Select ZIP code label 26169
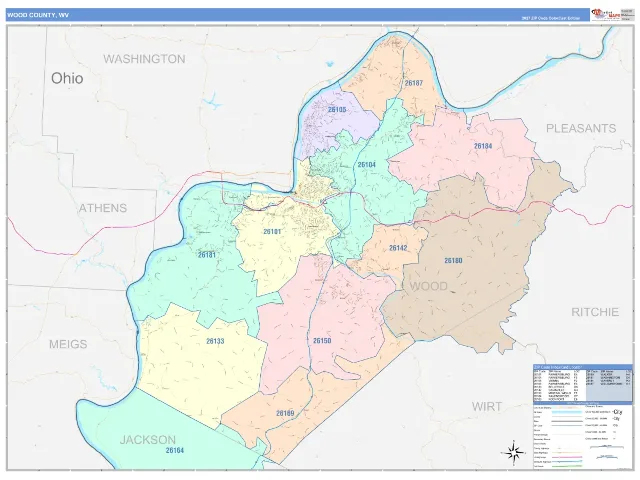Viewport: 640px width, 480px height. pos(285,413)
